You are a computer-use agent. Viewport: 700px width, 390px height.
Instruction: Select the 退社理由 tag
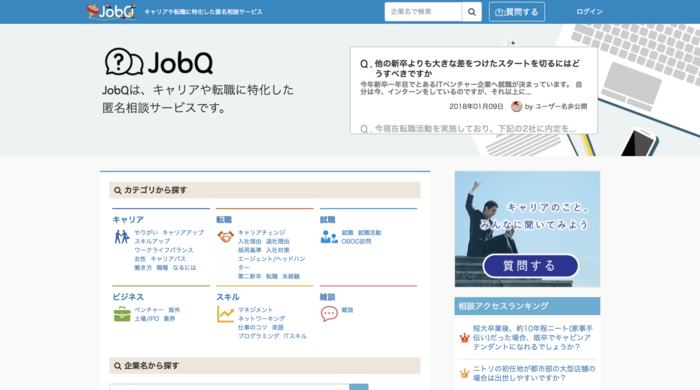point(278,241)
